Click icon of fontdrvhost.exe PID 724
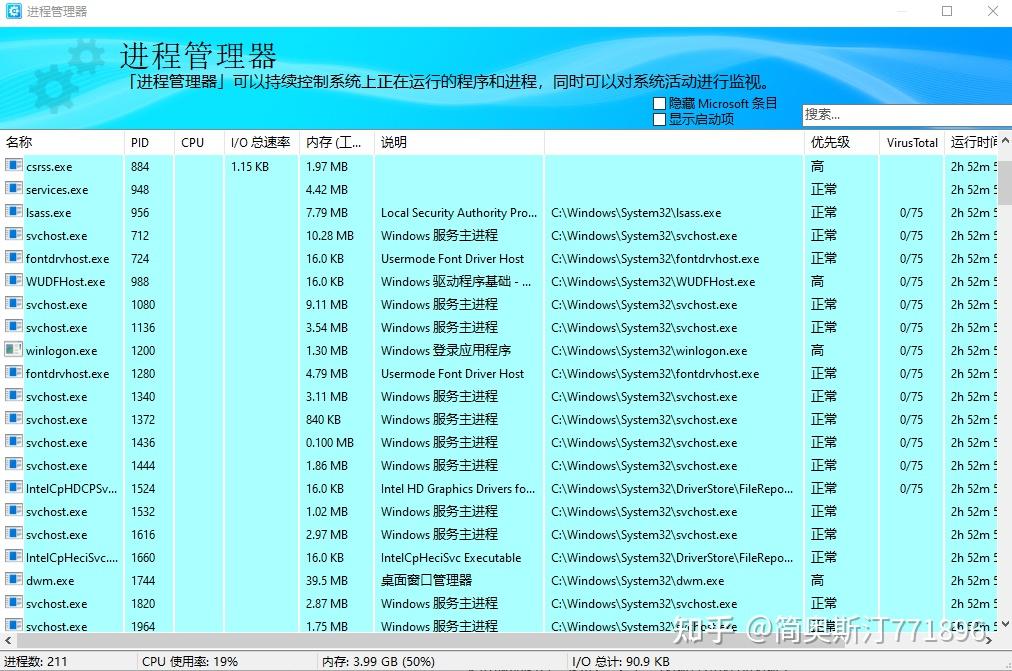The height and width of the screenshot is (671, 1012). (x=14, y=257)
